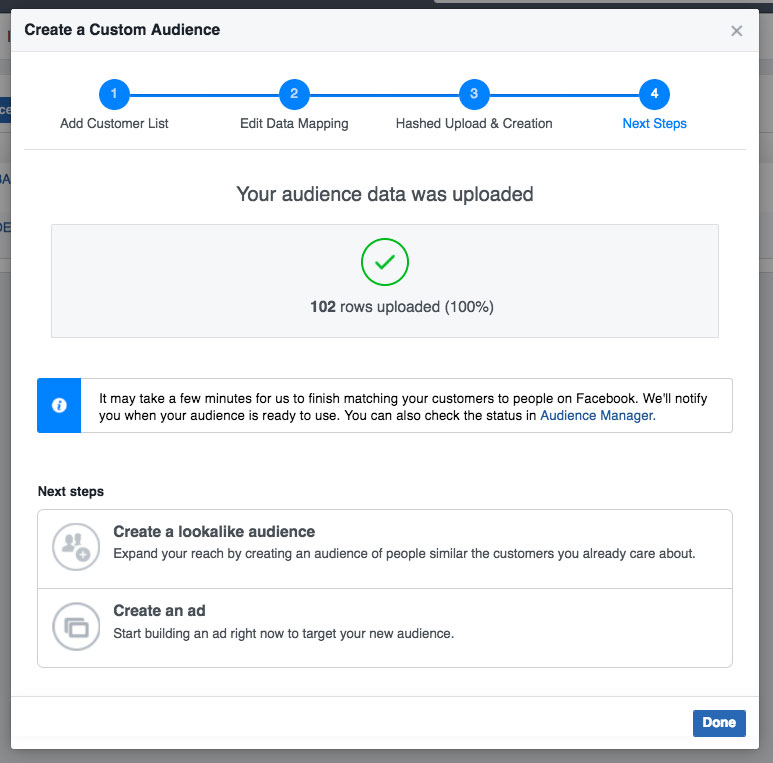The width and height of the screenshot is (773, 763).
Task: Select the Edit Data Mapping step label
Action: [x=294, y=123]
